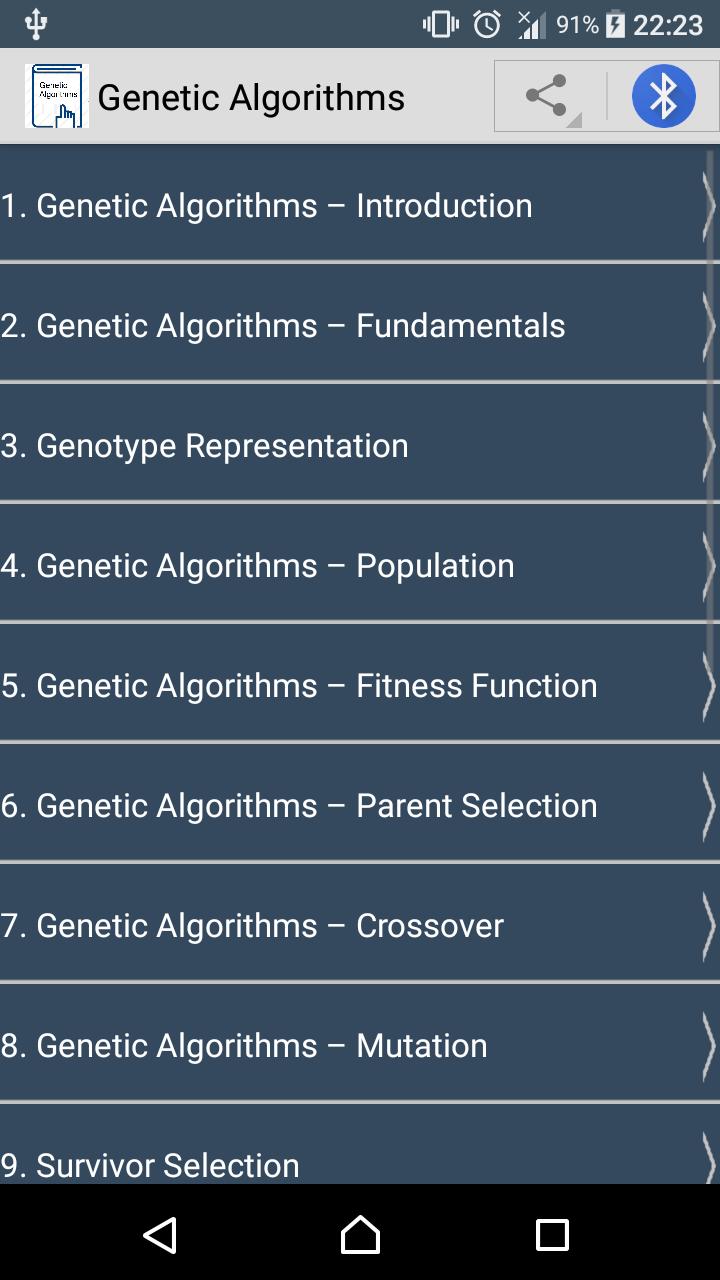
Task: Open chapter 6 Parent Selection
Action: pyautogui.click(x=299, y=806)
